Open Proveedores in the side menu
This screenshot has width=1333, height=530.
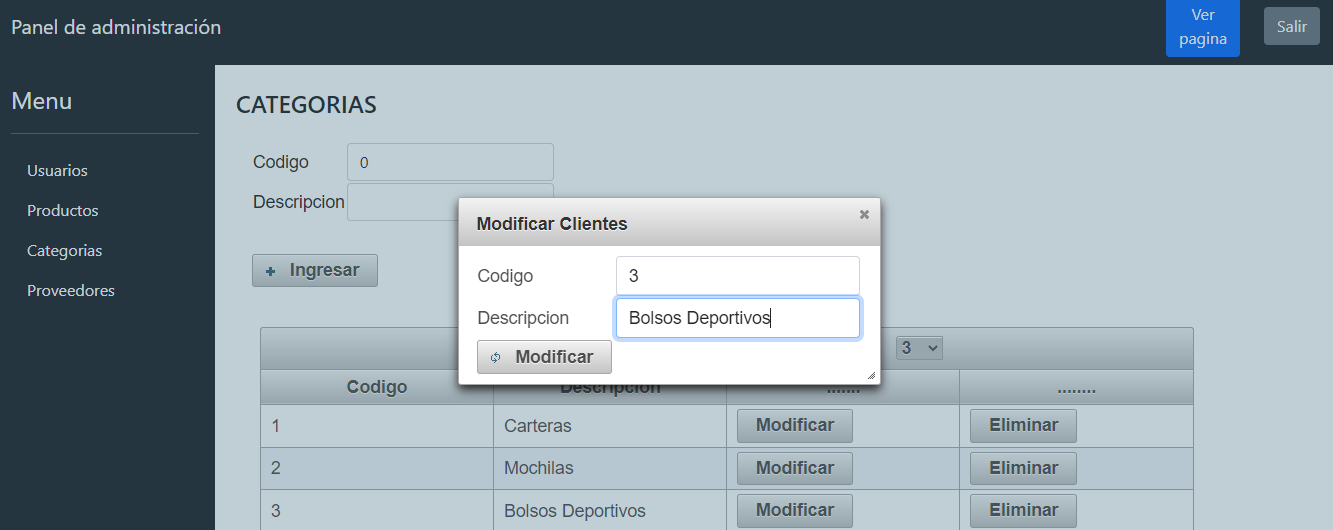point(71,291)
